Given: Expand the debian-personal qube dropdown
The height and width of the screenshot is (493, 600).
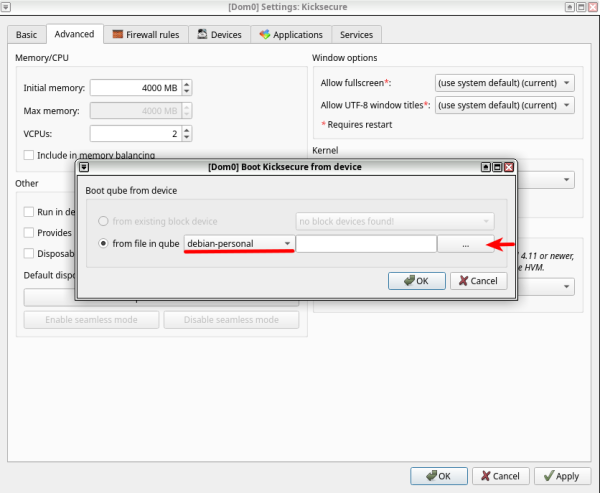Looking at the screenshot, I should click(x=239, y=243).
